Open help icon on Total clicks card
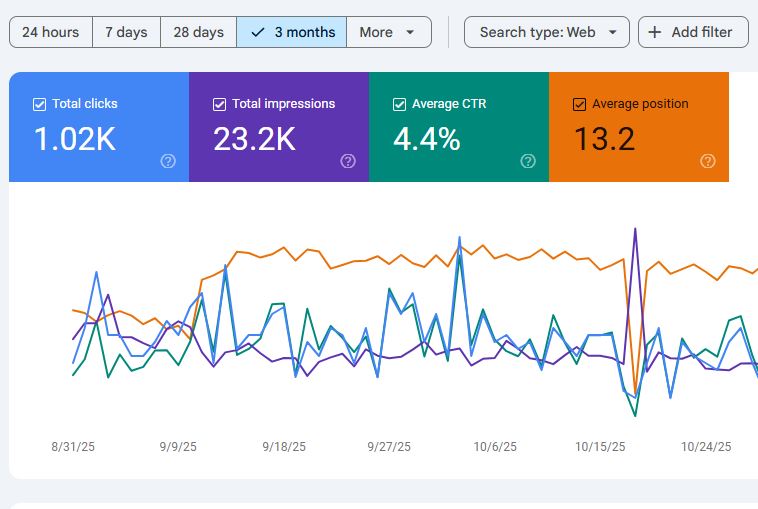This screenshot has height=509, width=758. tap(168, 161)
